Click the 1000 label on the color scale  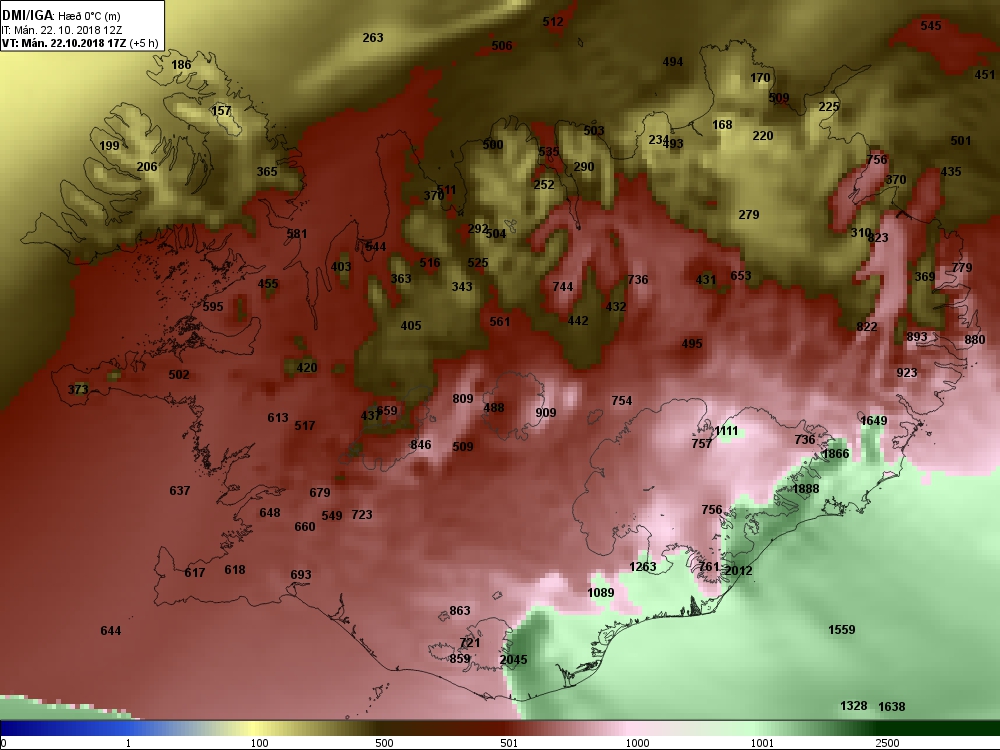pos(637,743)
